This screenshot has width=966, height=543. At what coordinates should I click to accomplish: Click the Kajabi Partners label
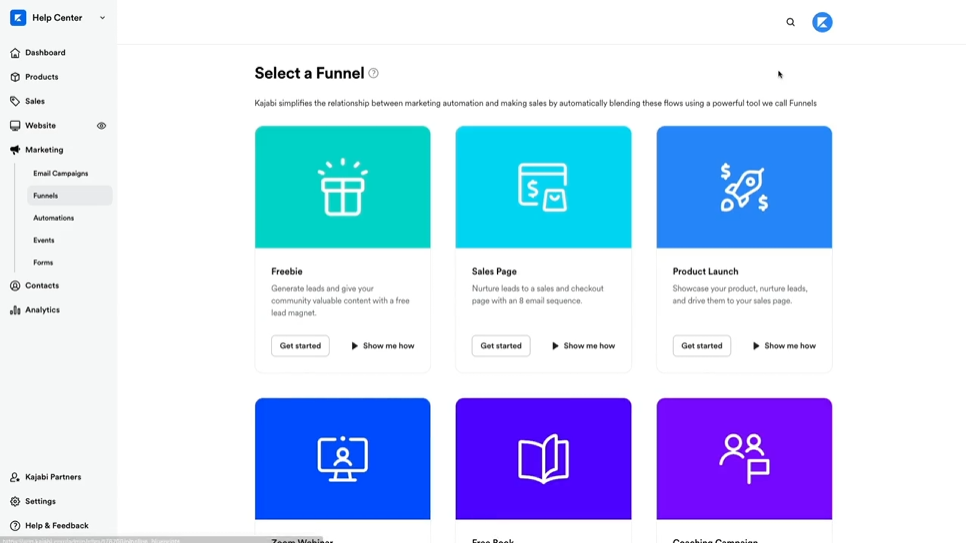pyautogui.click(x=53, y=477)
